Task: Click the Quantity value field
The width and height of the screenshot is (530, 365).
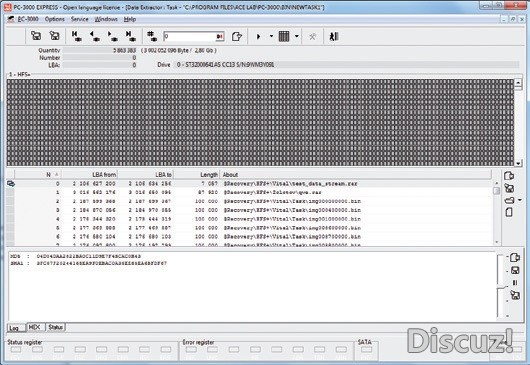Action: click(x=100, y=50)
